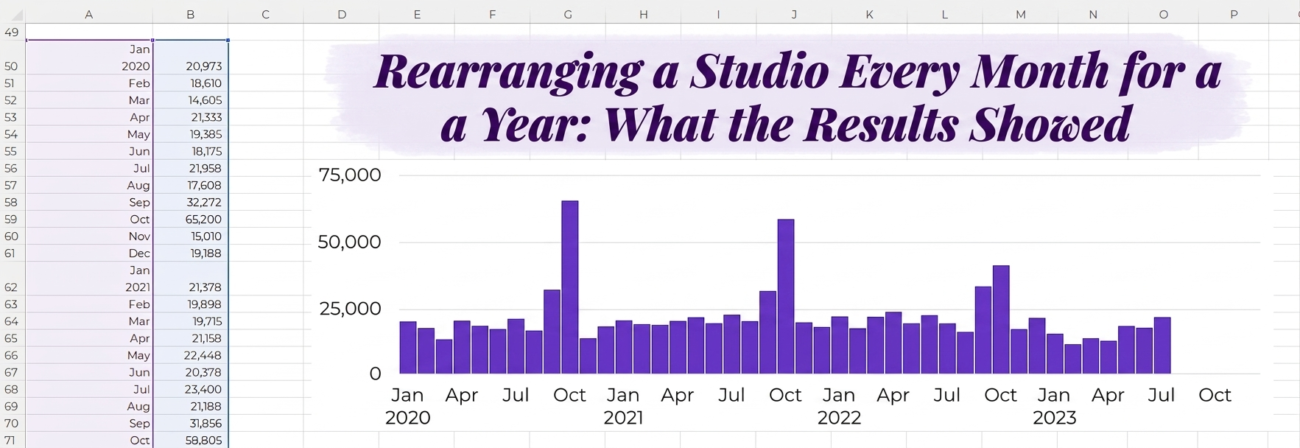Click the 0 y-axis label

pos(376,374)
